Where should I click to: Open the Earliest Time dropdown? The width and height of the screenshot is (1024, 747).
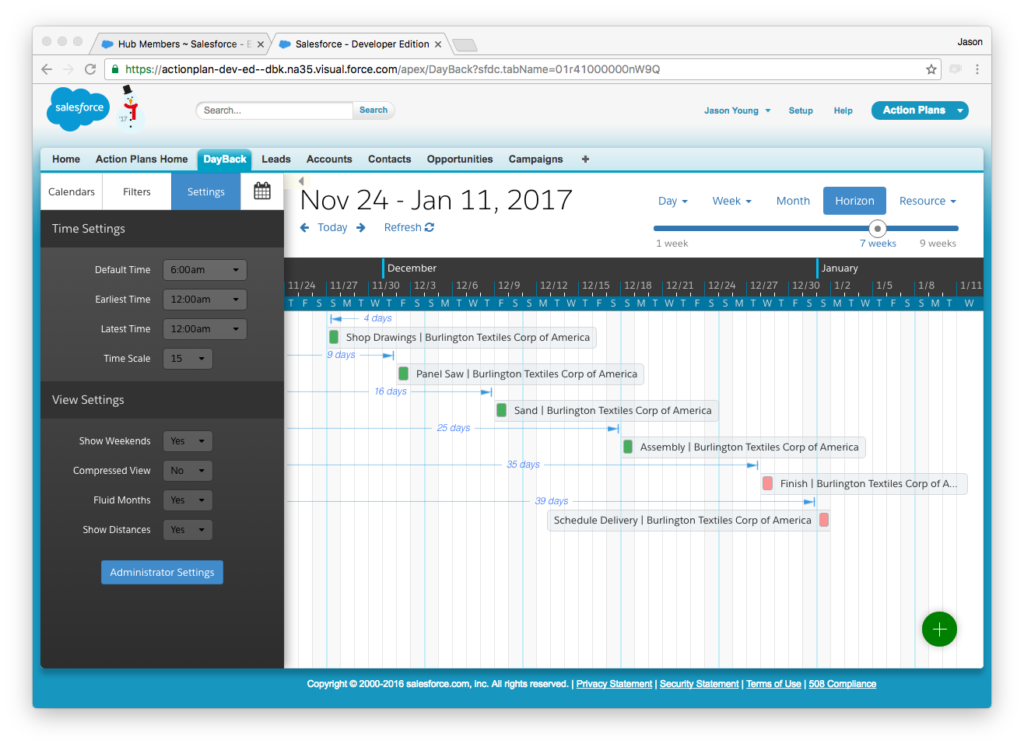coord(204,299)
